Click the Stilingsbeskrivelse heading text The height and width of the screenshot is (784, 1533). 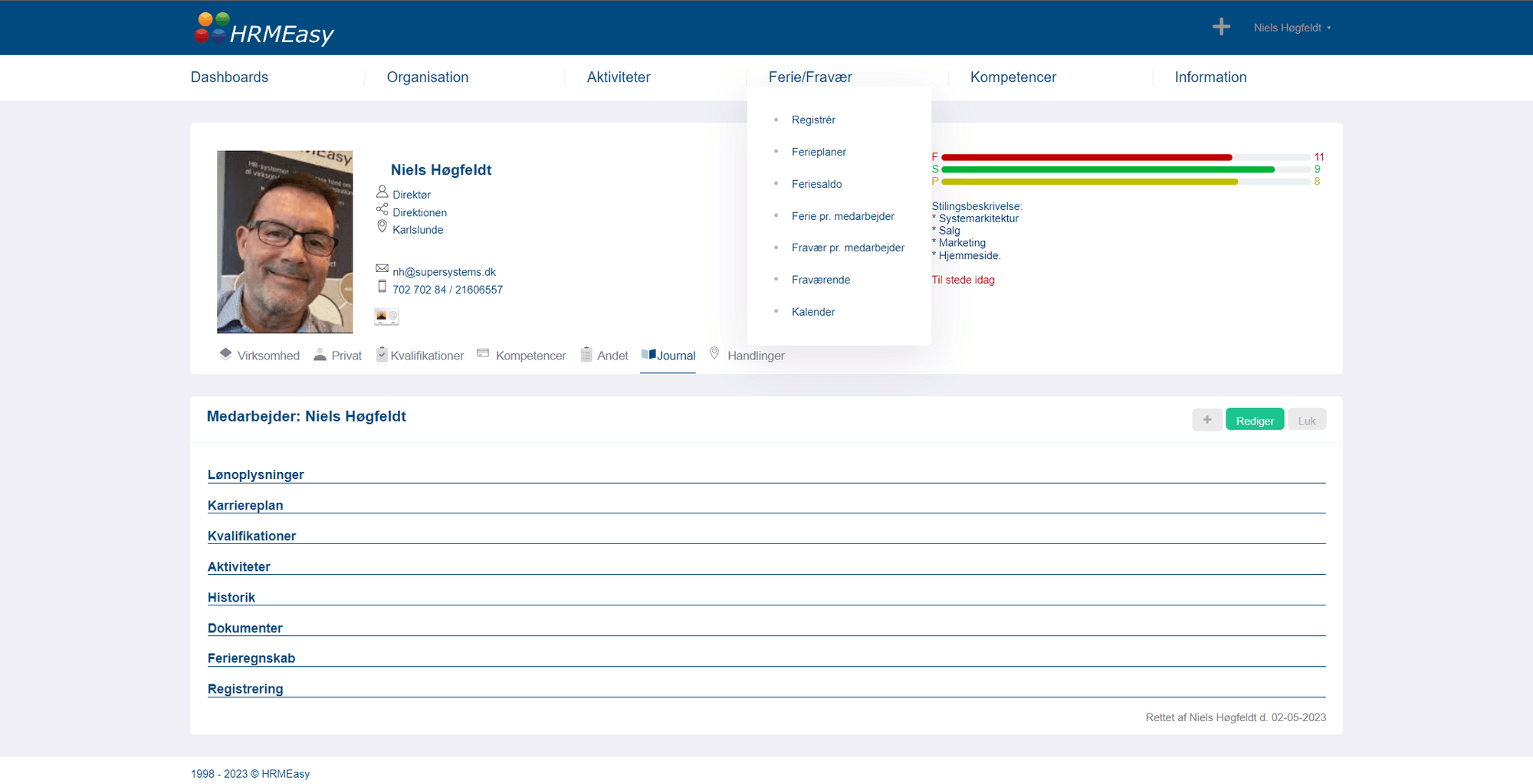(977, 206)
